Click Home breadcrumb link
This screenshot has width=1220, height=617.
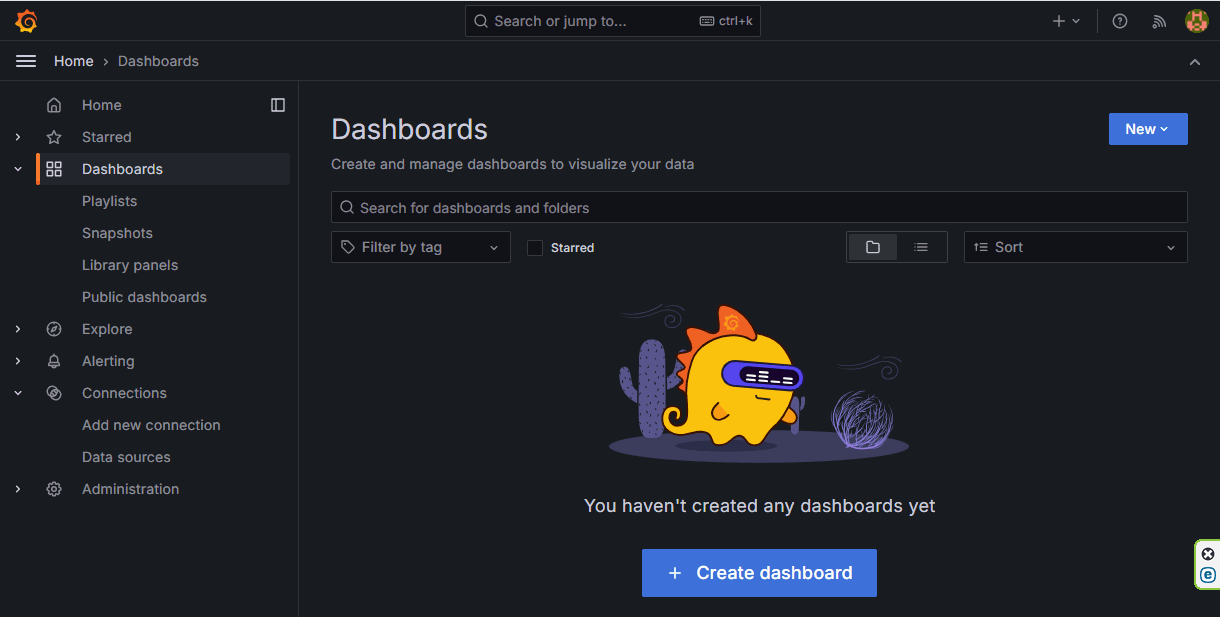tap(74, 61)
